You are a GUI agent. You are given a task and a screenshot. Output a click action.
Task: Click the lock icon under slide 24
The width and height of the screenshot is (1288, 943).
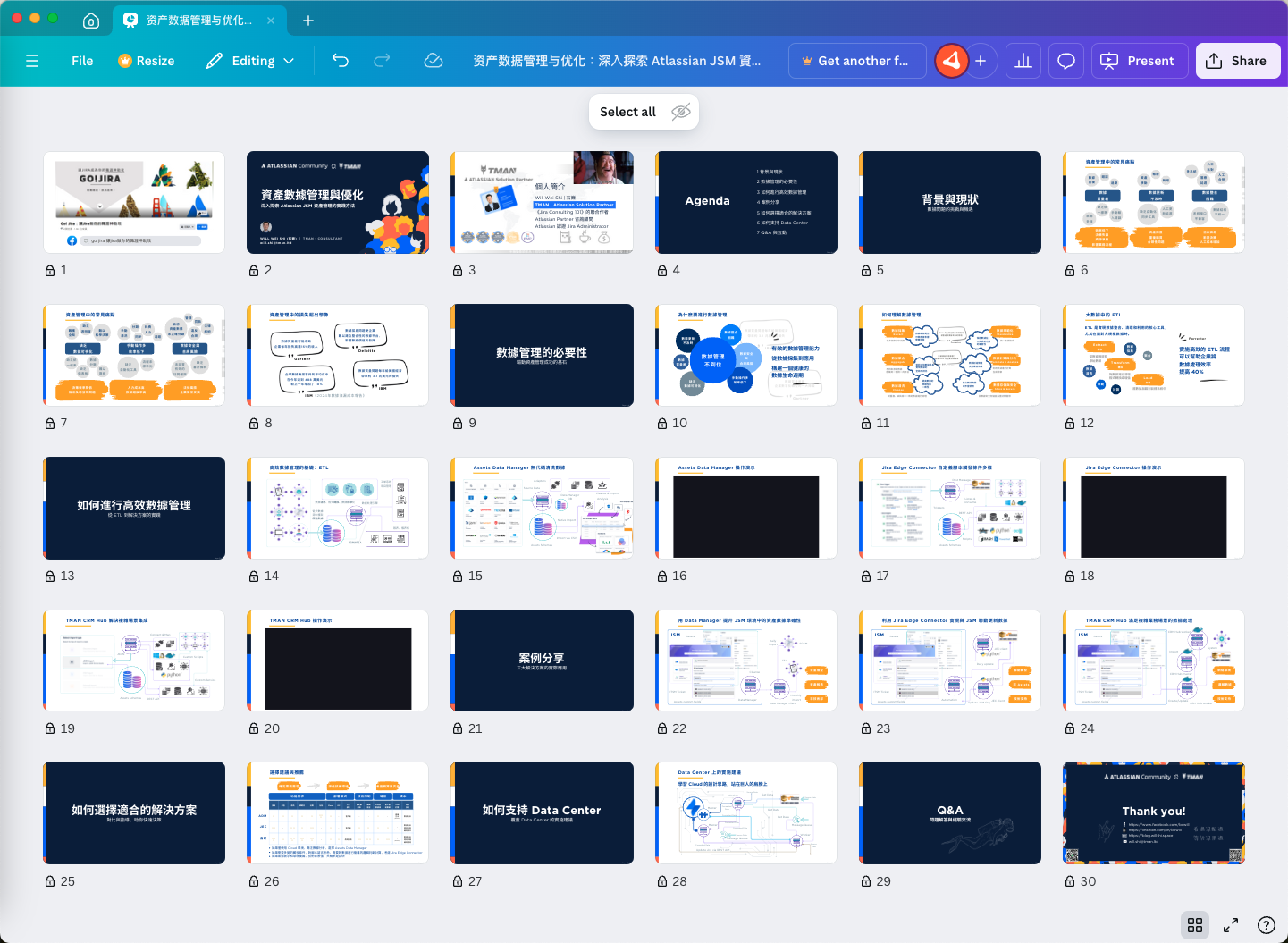[x=1070, y=728]
